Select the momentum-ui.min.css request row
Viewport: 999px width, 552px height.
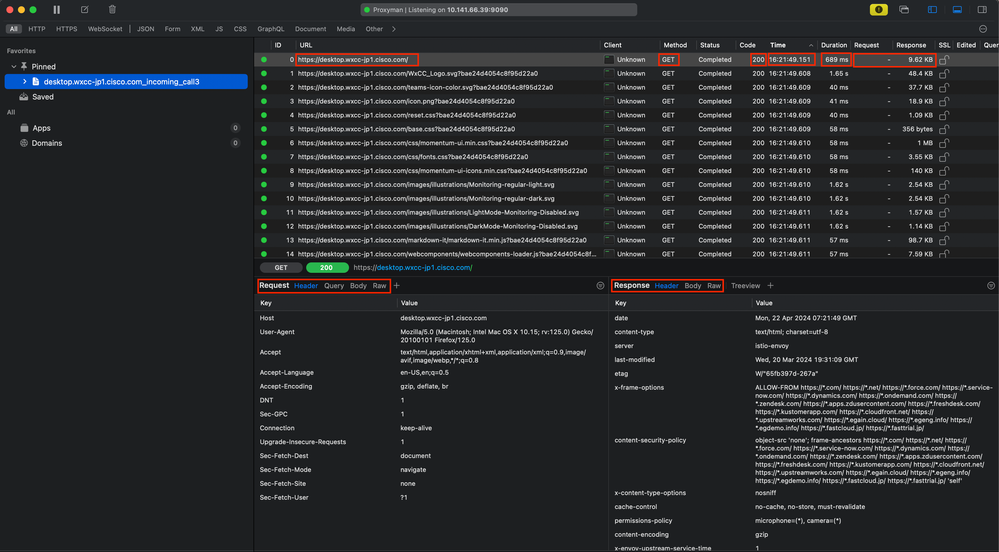click(626, 143)
